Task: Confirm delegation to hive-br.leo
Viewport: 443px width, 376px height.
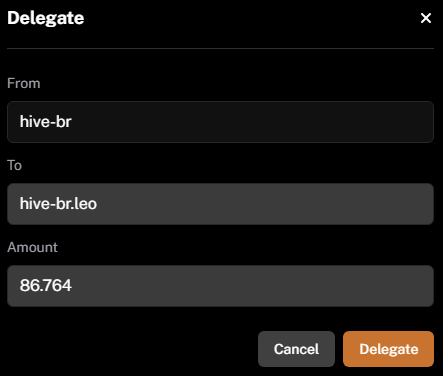Action: [x=388, y=349]
